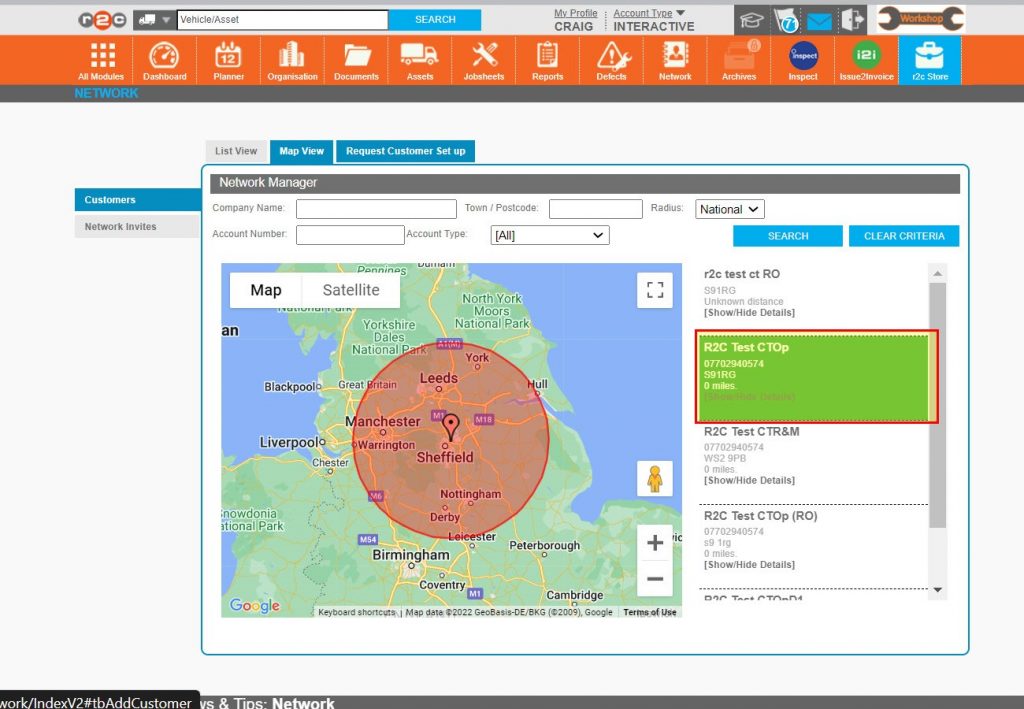Switch to the List View tab
Viewport: 1024px width, 709px height.
[x=236, y=151]
